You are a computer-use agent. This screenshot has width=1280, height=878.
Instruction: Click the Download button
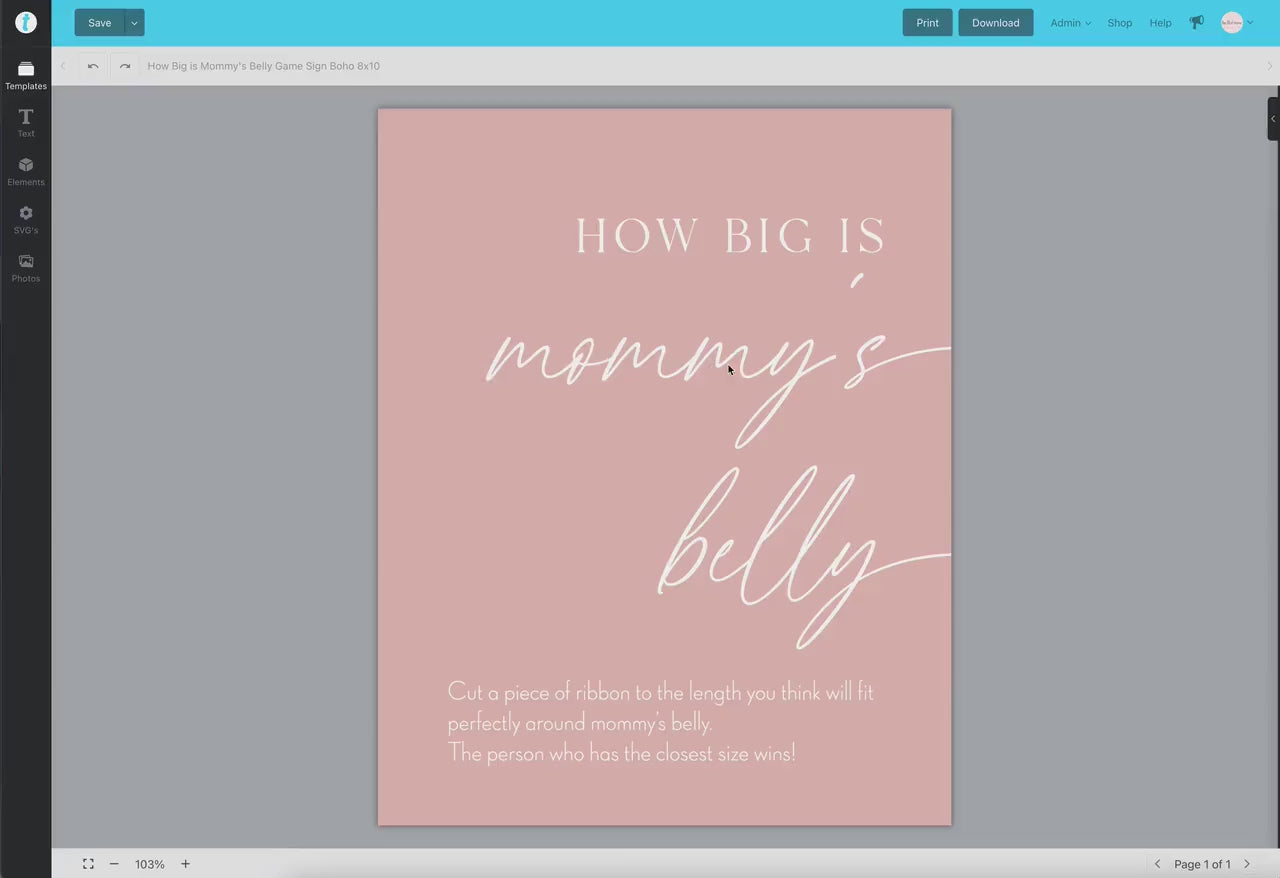coord(995,22)
